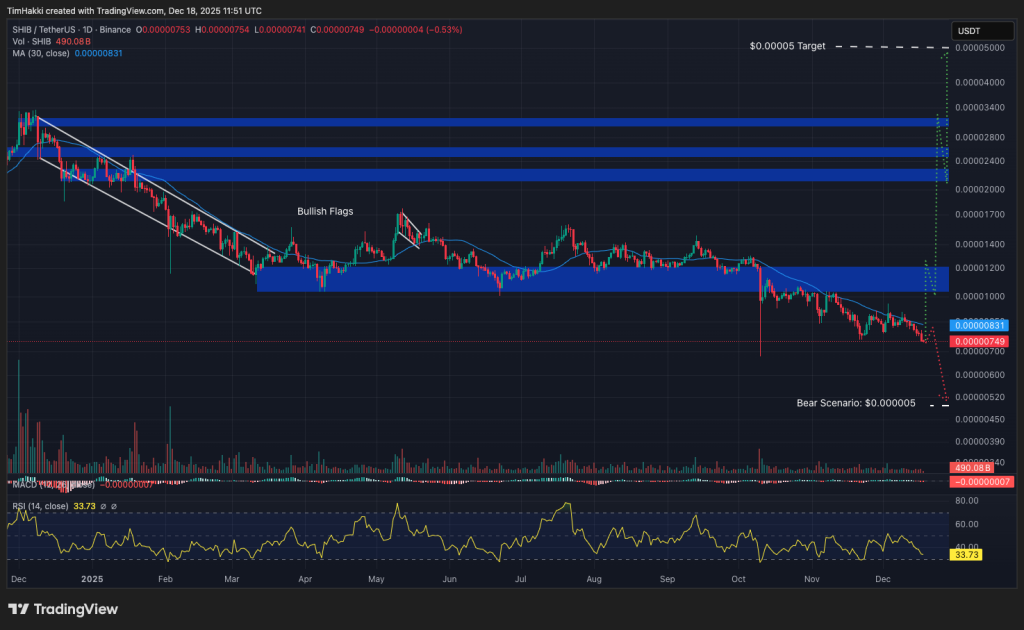Open the USDT currency selector at top right
Screen dimensions: 1024x630
point(981,31)
